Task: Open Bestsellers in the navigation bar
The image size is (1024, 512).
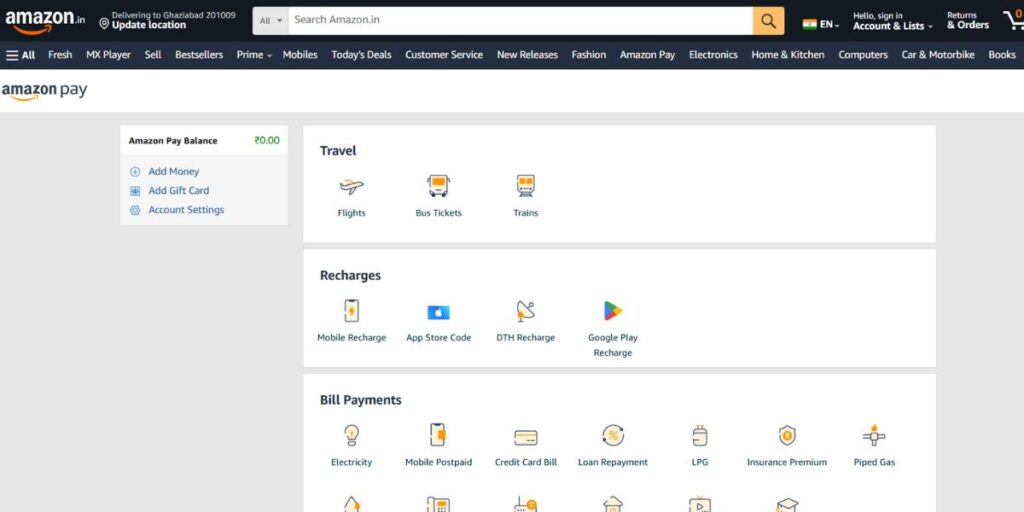Action: coord(199,55)
